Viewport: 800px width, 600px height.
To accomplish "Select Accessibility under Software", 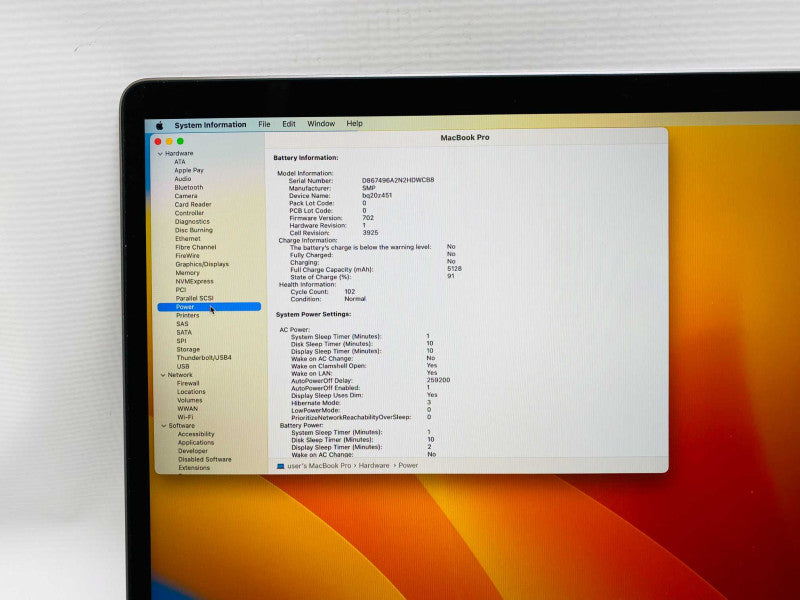I will pos(196,434).
